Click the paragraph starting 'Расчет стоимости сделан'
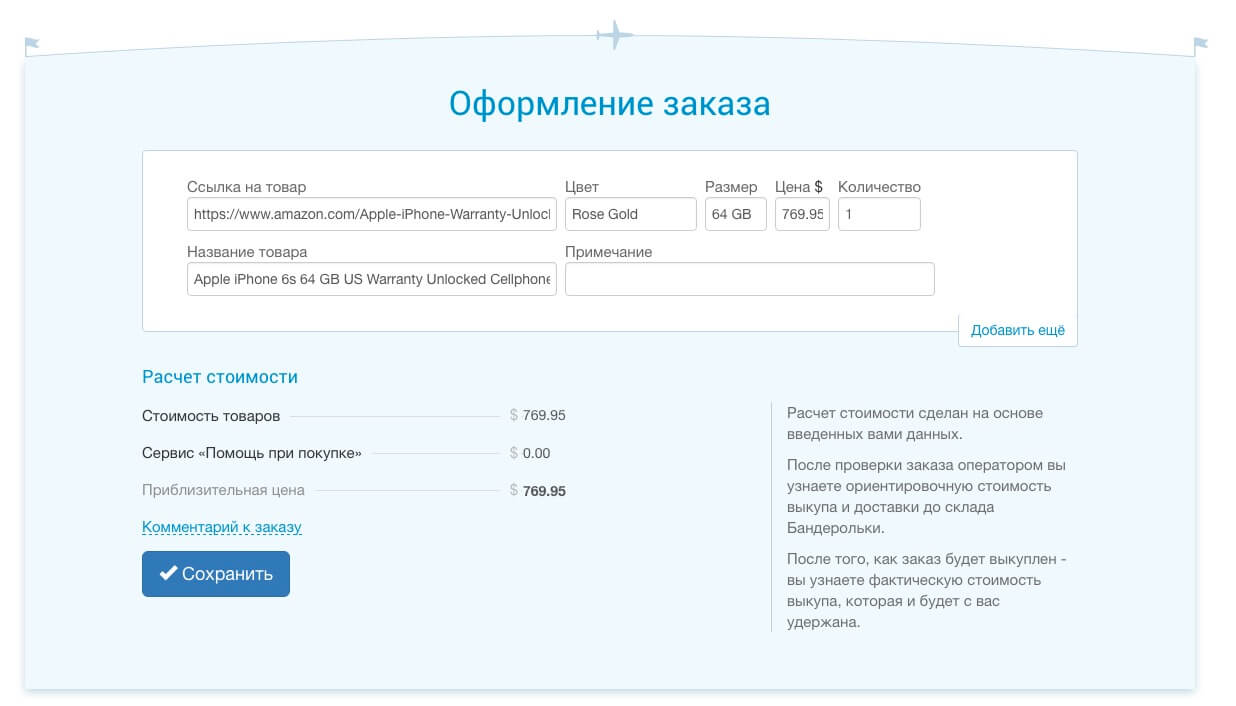The height and width of the screenshot is (706, 1236). click(x=915, y=424)
